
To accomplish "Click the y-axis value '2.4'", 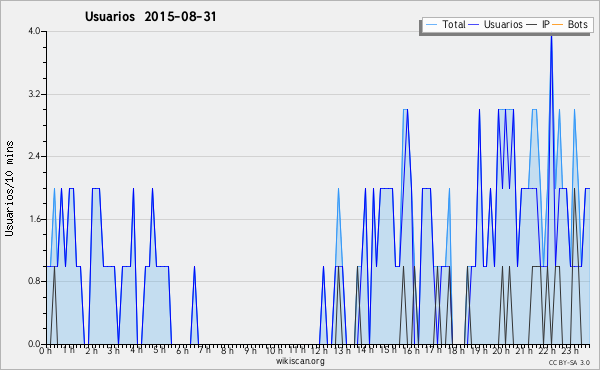I will tap(34, 156).
